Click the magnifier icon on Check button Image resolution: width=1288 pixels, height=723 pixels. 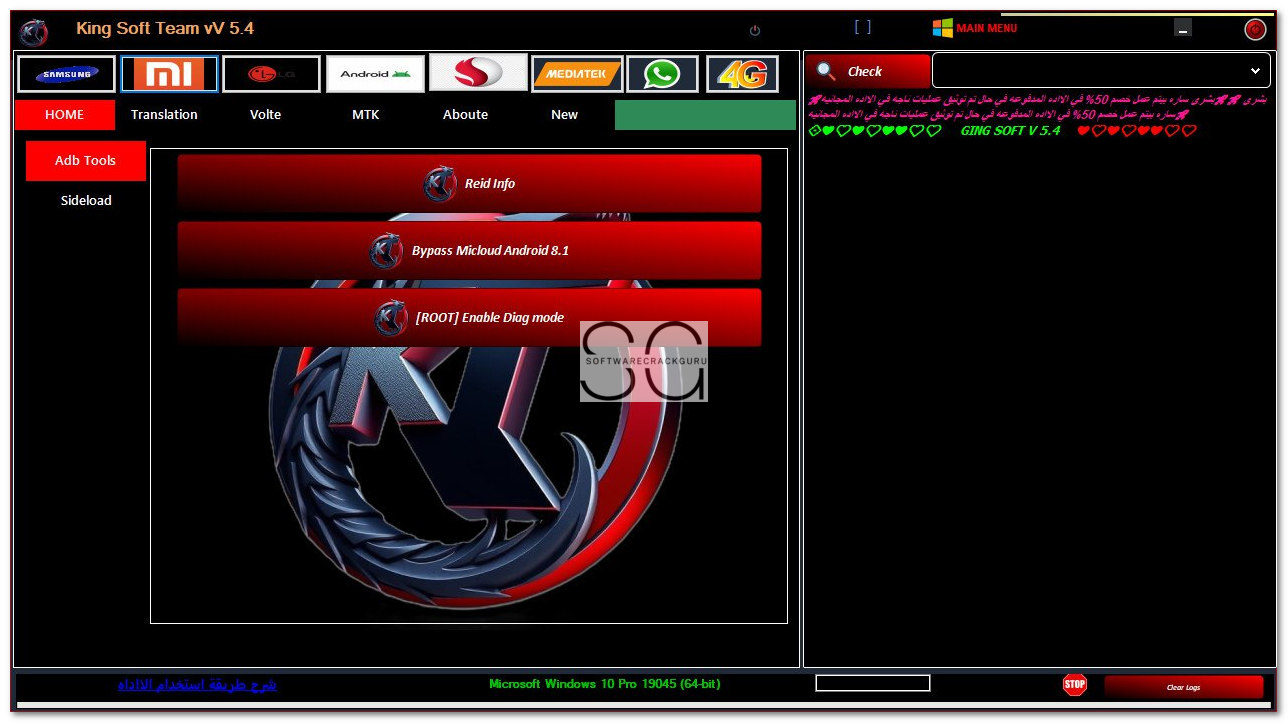pos(826,71)
